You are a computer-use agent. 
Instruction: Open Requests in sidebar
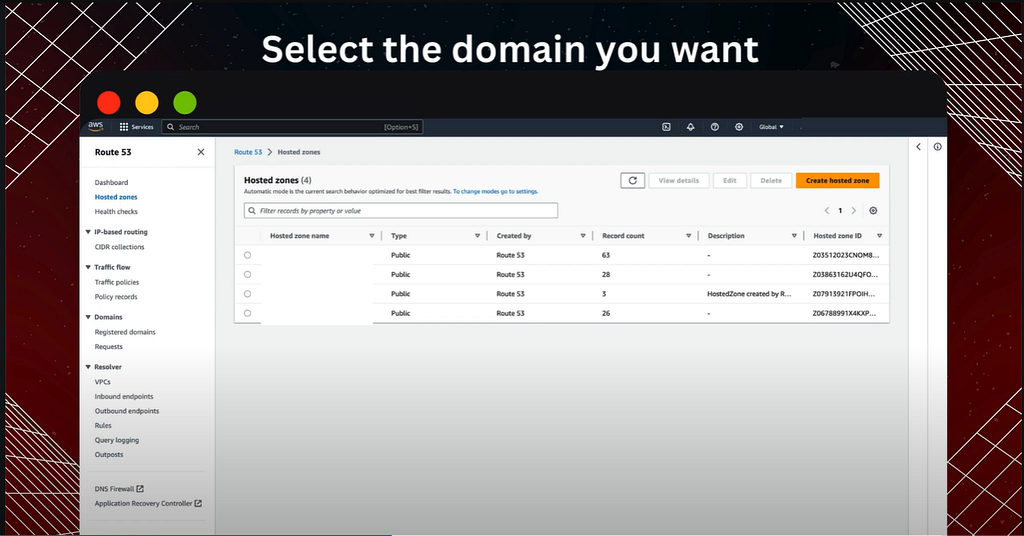108,347
